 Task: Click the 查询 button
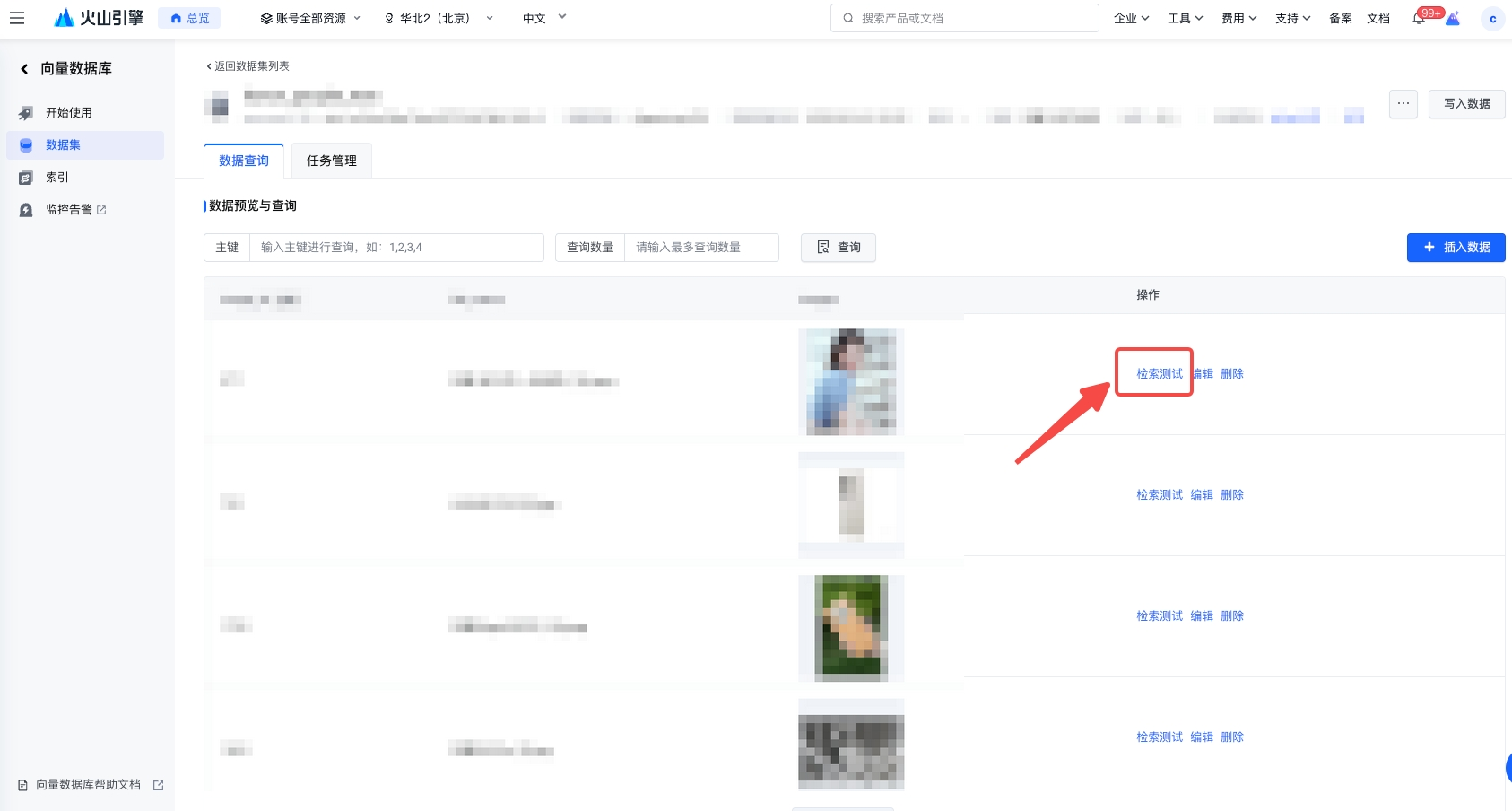click(839, 248)
